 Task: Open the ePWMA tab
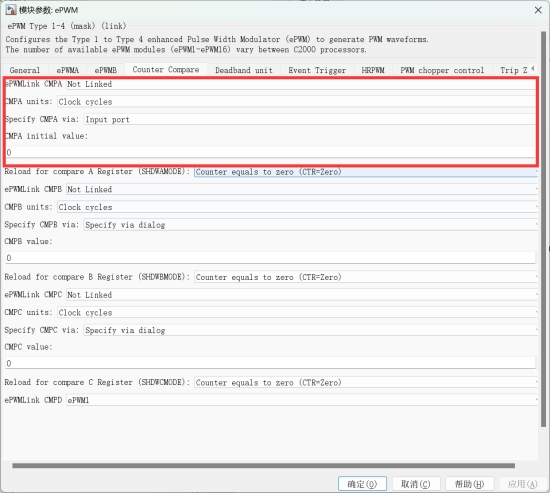(x=68, y=70)
